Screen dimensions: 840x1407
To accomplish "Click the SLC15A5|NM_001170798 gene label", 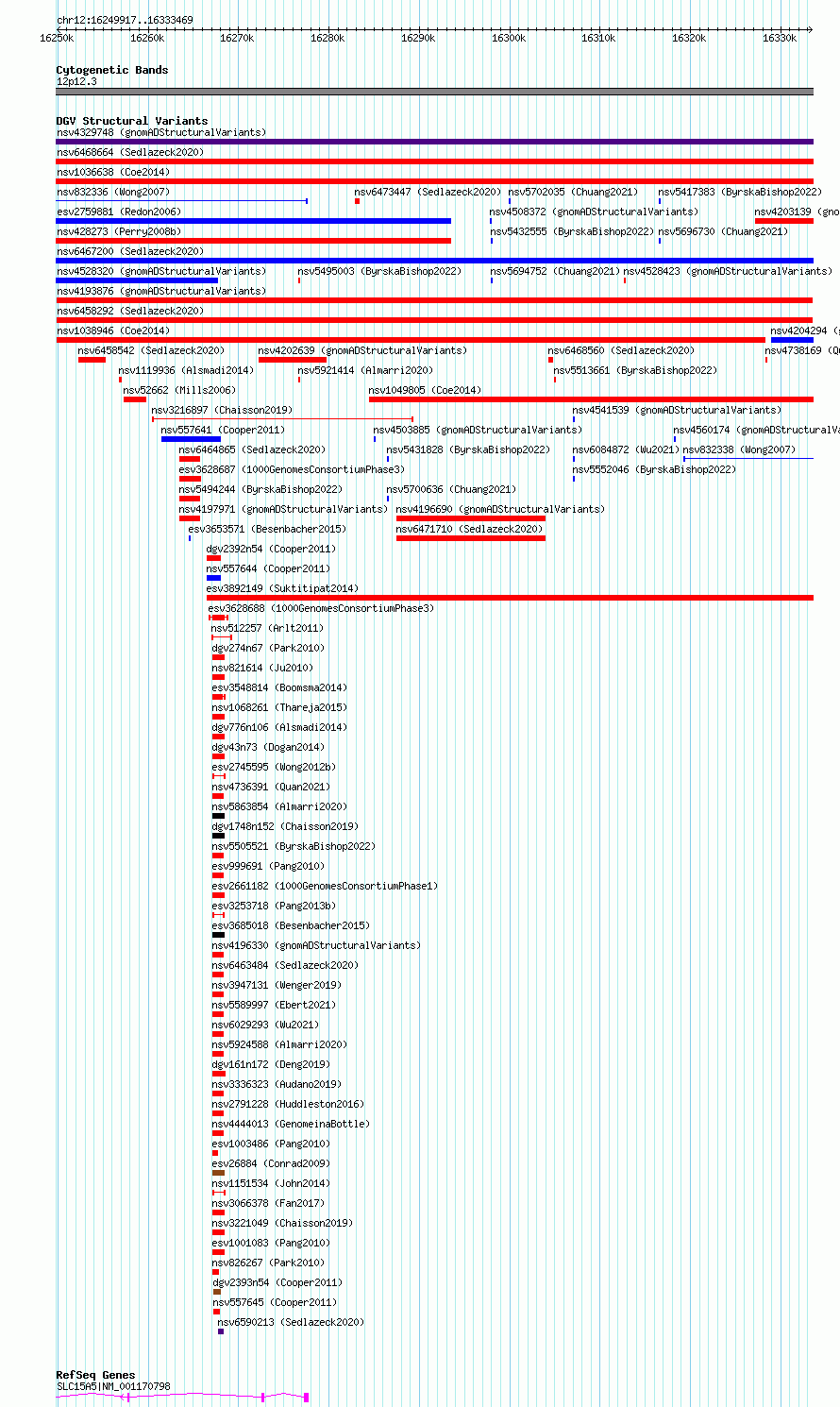I will pos(113,1386).
